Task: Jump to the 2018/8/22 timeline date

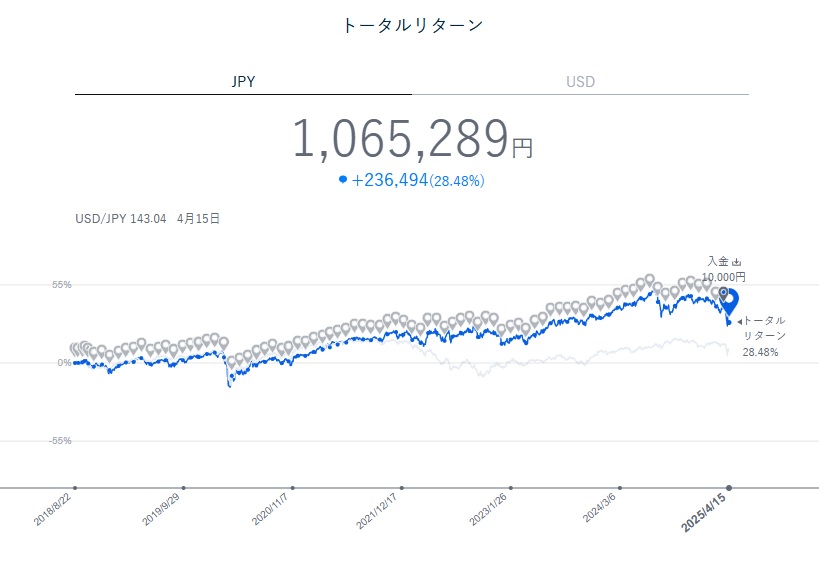Action: click(x=75, y=488)
